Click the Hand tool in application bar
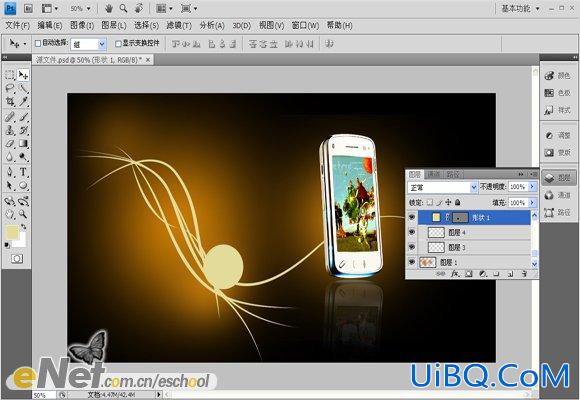 [x=109, y=9]
